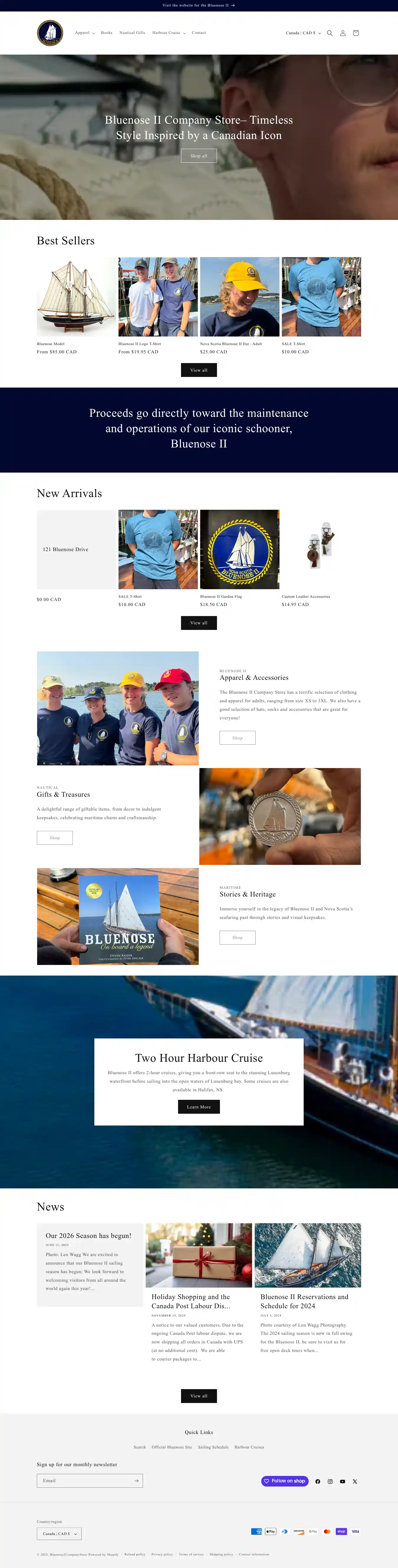Click Follow on shop button
This screenshot has width=398, height=1568.
click(x=285, y=1481)
